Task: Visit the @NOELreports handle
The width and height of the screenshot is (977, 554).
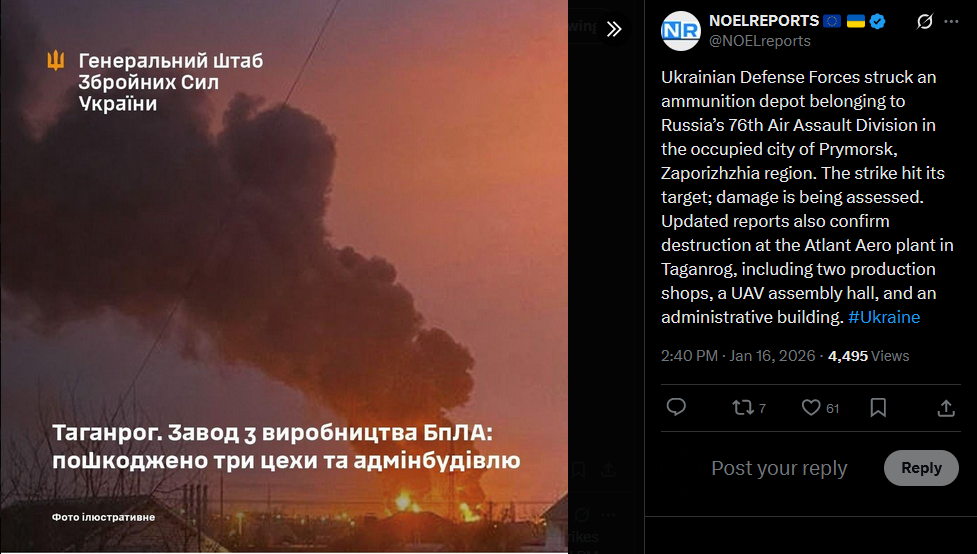Action: click(x=760, y=41)
